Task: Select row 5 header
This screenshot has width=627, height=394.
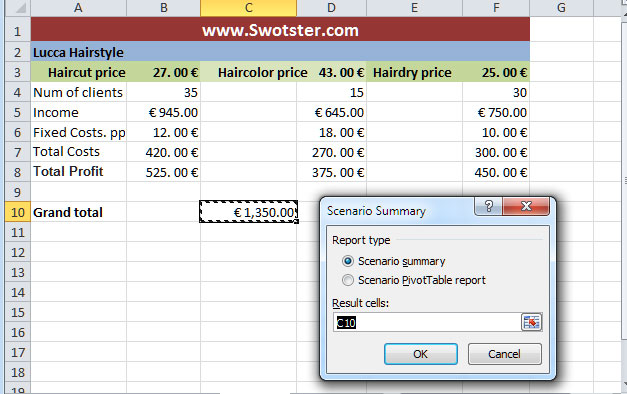Action: [18, 112]
